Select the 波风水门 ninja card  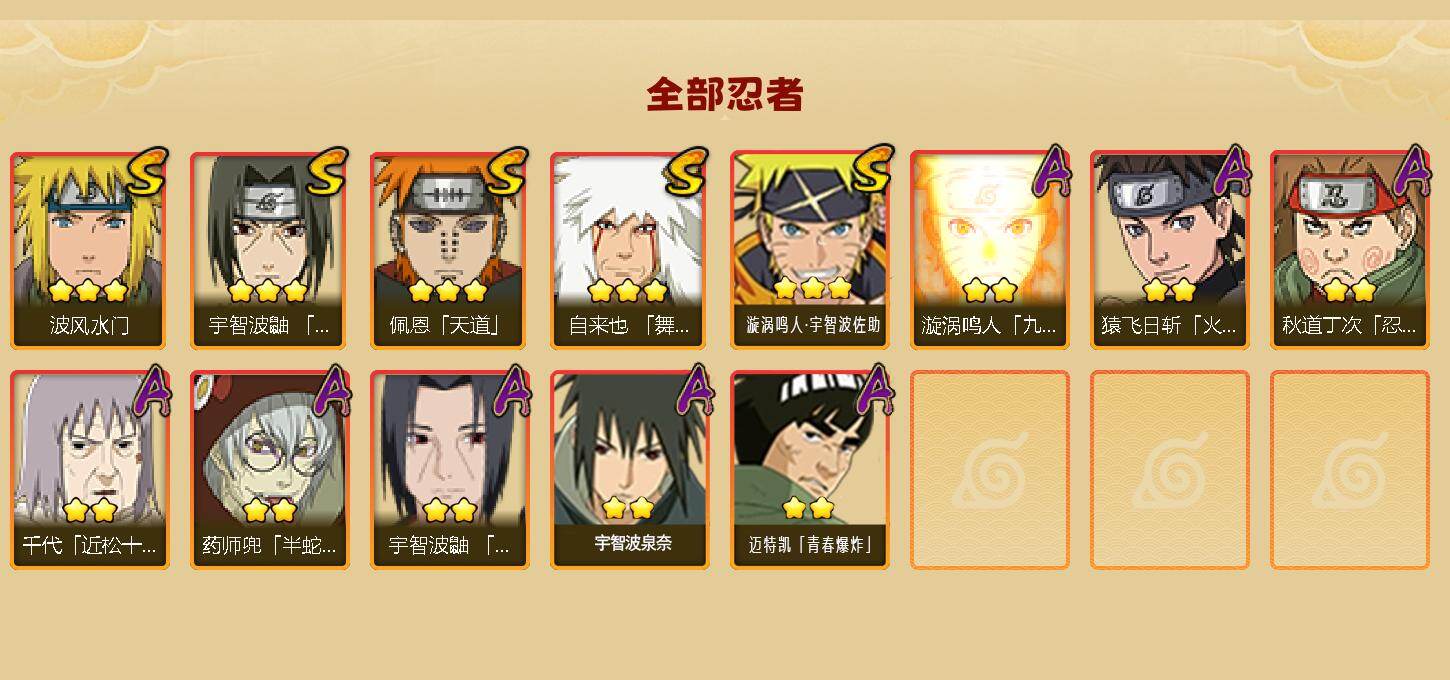click(90, 250)
